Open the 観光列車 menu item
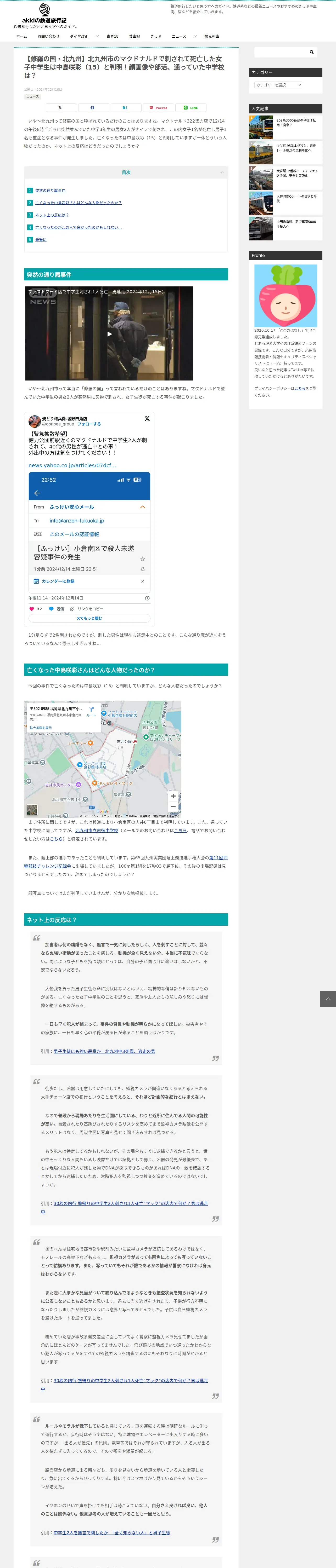The image size is (336, 1568). 212,37
